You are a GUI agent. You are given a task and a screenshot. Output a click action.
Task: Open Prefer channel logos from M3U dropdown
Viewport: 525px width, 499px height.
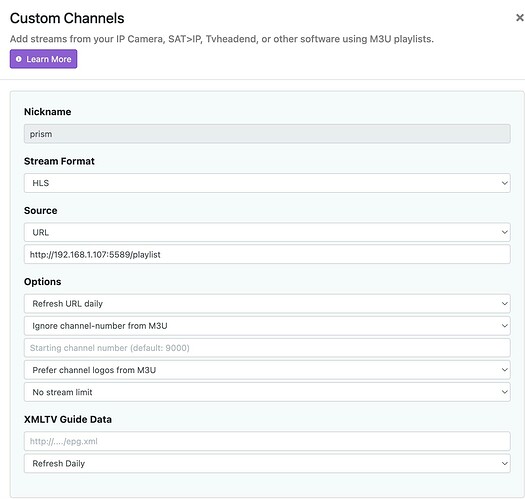(x=267, y=370)
